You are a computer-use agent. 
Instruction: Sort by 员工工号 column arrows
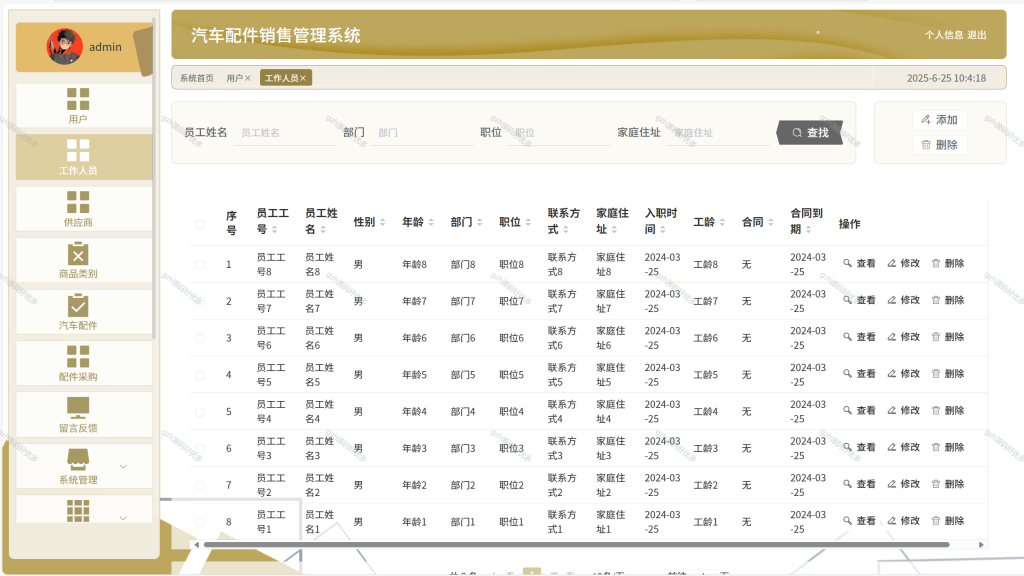[x=275, y=229]
